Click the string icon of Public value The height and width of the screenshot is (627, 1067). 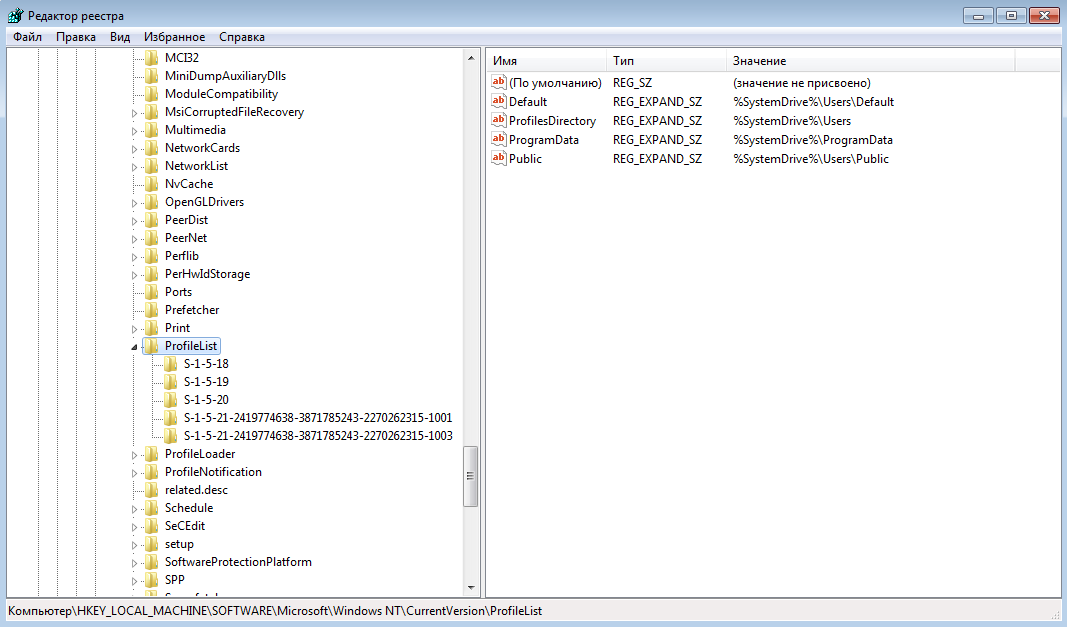point(499,159)
